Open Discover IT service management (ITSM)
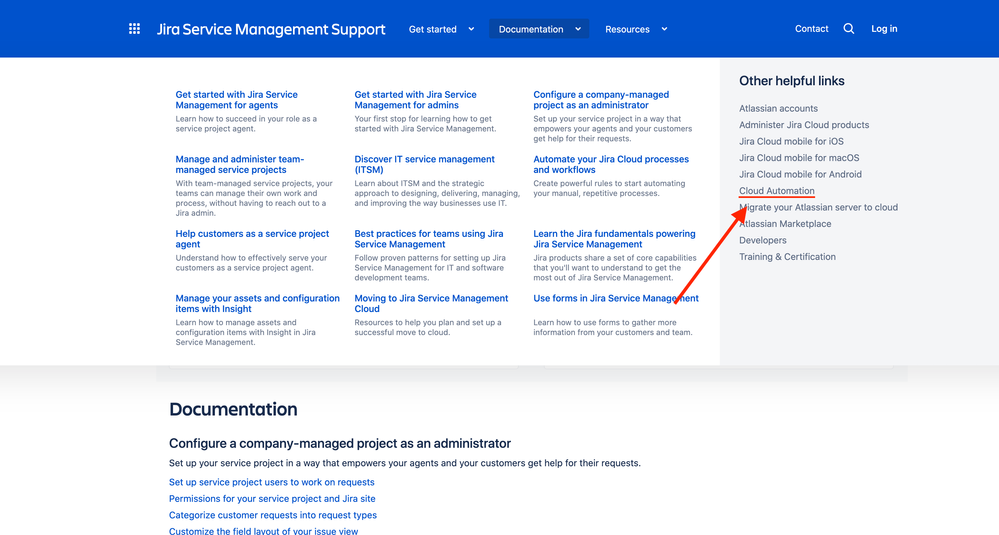 pos(424,164)
